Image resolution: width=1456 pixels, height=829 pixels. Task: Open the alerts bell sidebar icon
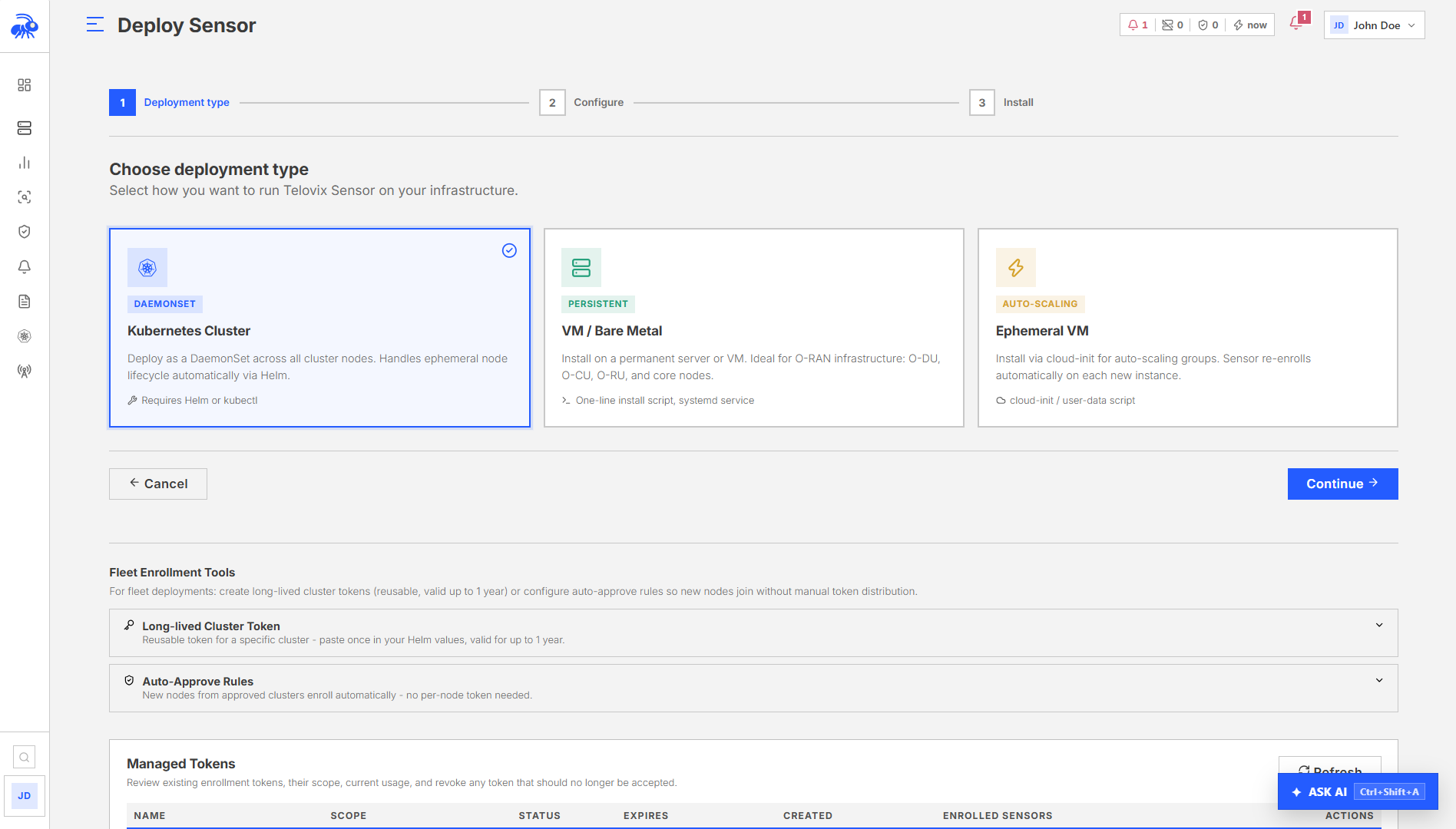25,266
